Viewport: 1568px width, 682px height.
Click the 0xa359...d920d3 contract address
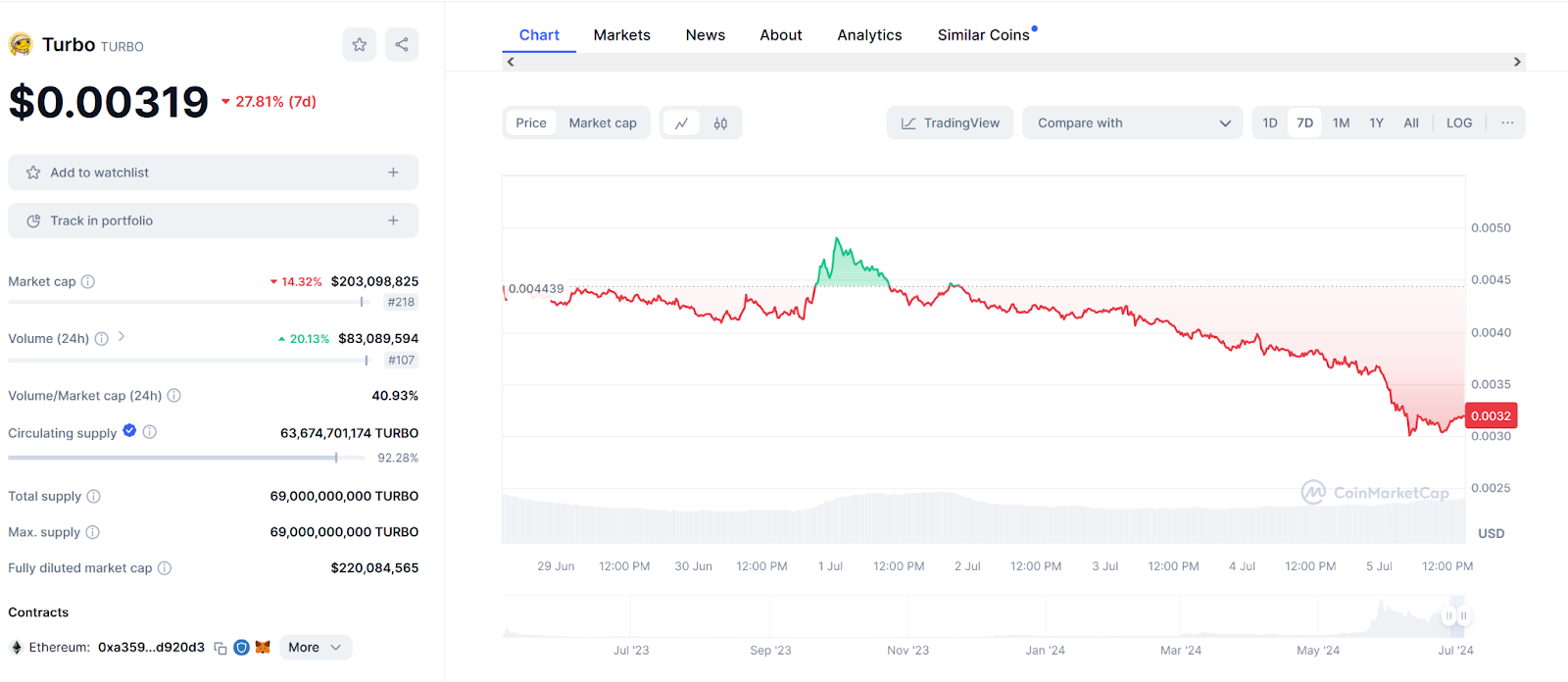point(151,648)
